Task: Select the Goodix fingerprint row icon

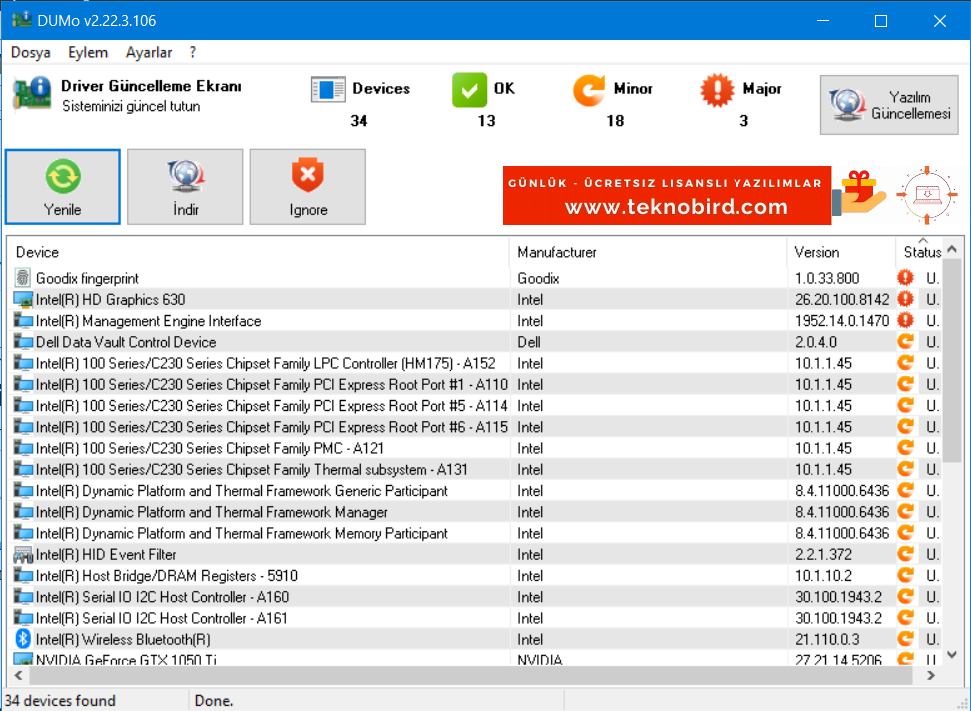Action: 22,278
